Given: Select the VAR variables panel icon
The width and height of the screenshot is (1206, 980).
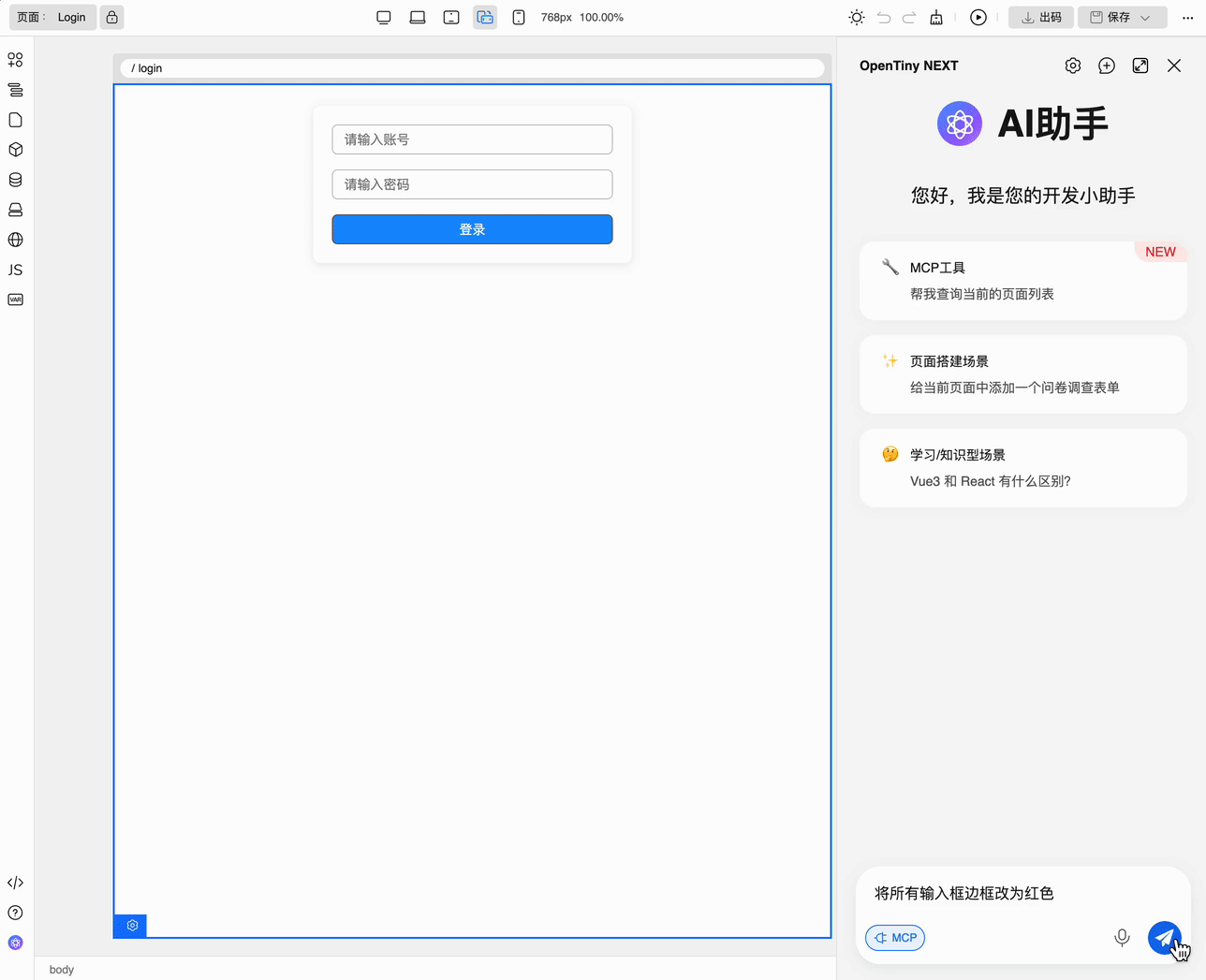Looking at the screenshot, I should pos(15,300).
